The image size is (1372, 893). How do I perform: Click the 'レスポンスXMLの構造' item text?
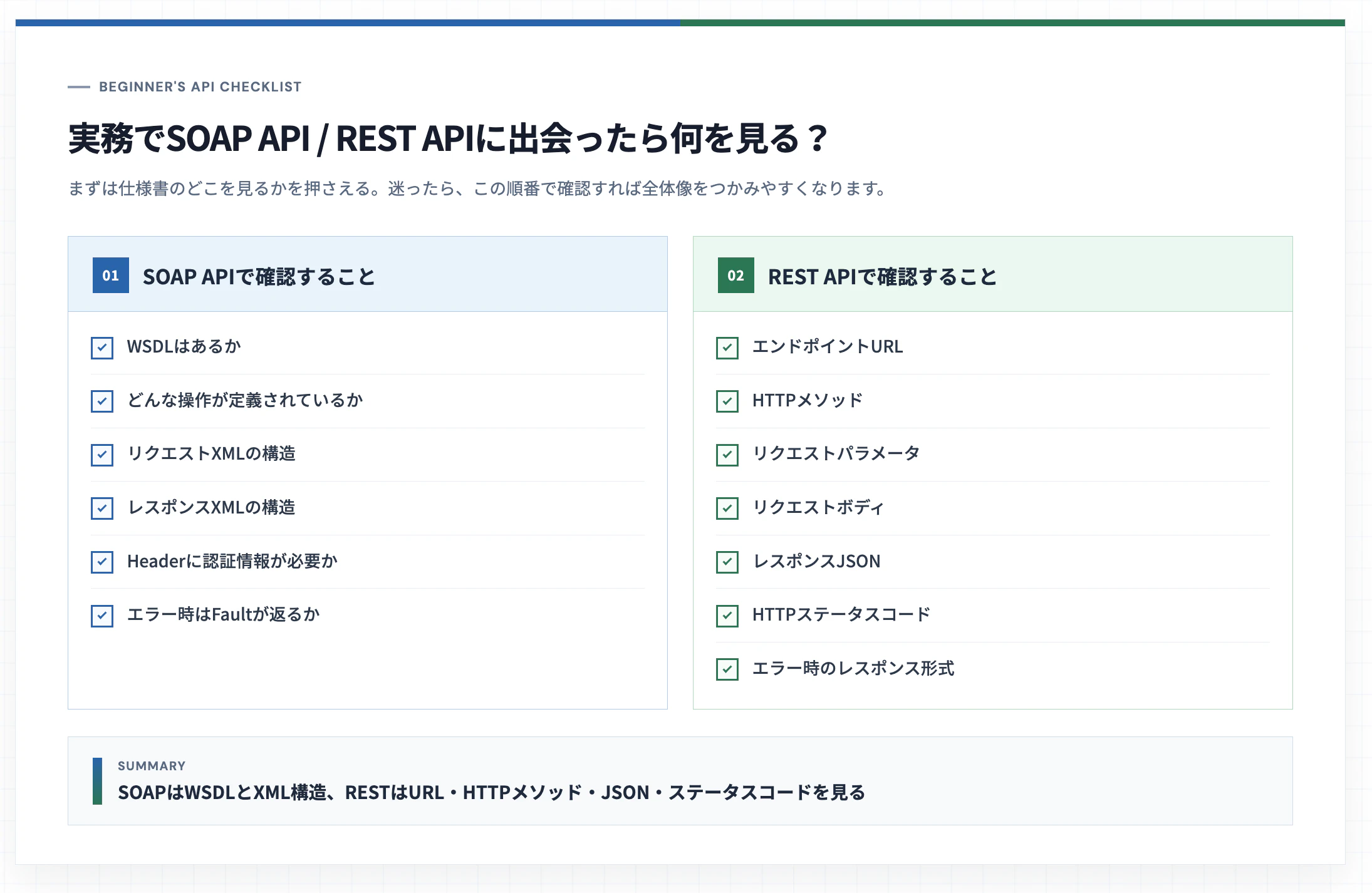pos(211,508)
